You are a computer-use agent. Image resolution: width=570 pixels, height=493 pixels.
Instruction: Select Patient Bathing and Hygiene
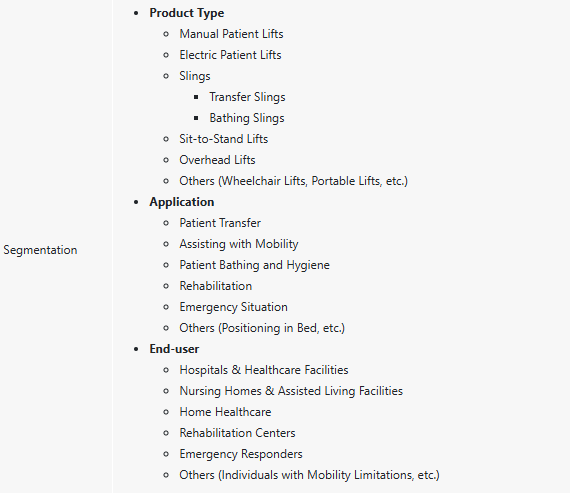(x=254, y=265)
